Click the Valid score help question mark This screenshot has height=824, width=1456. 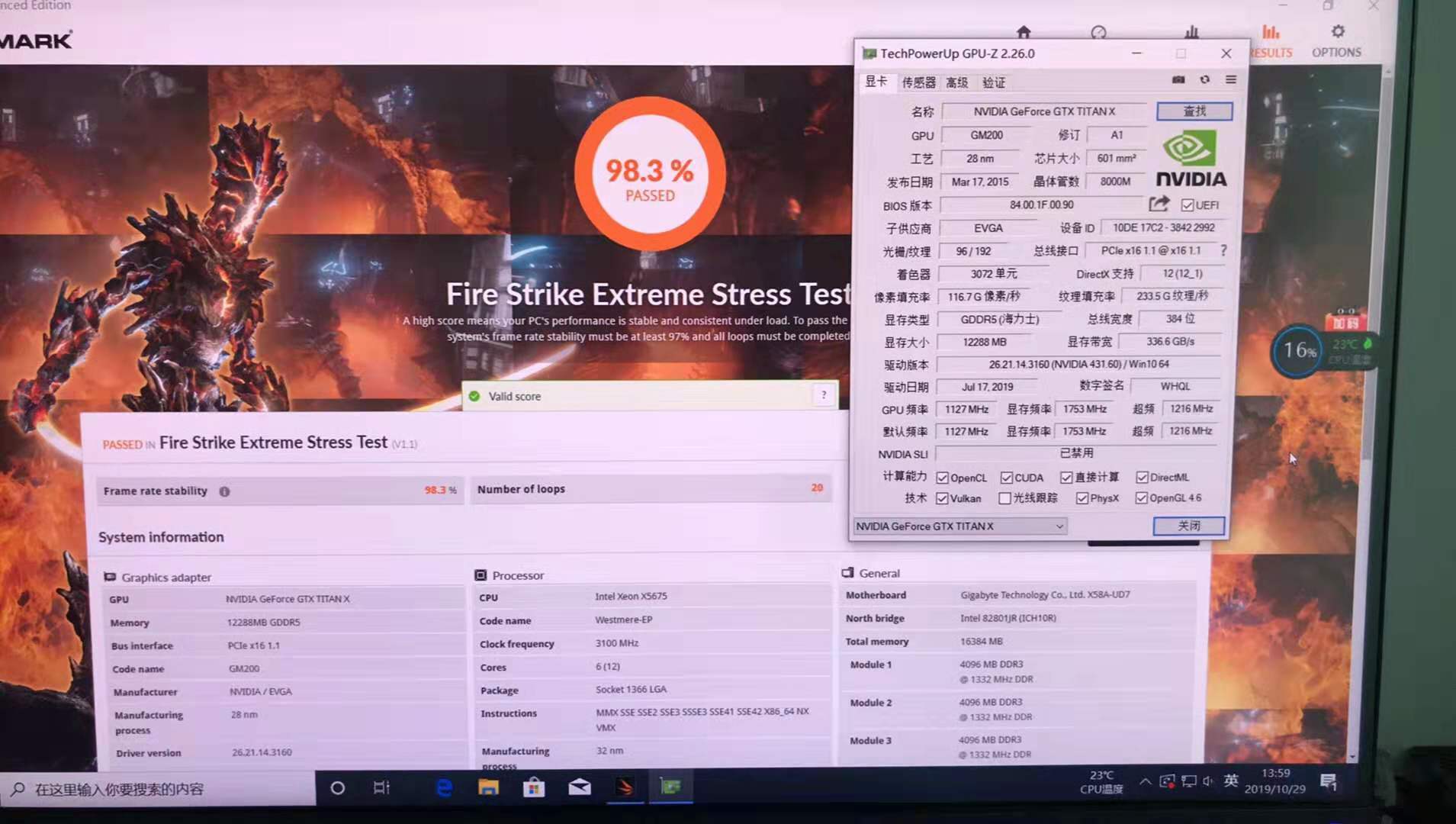[x=824, y=394]
